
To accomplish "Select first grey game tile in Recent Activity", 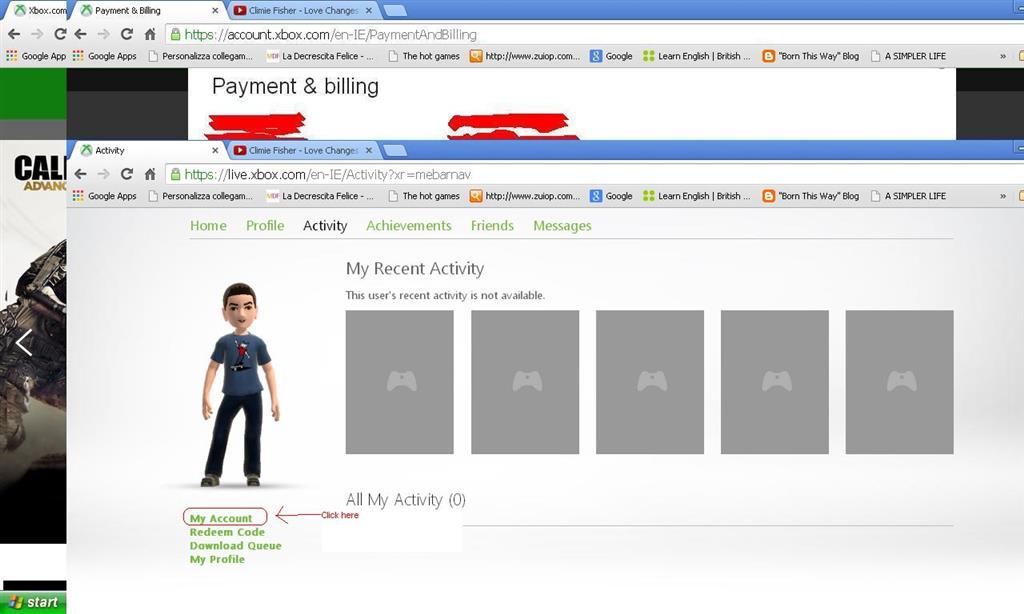I will tap(399, 382).
